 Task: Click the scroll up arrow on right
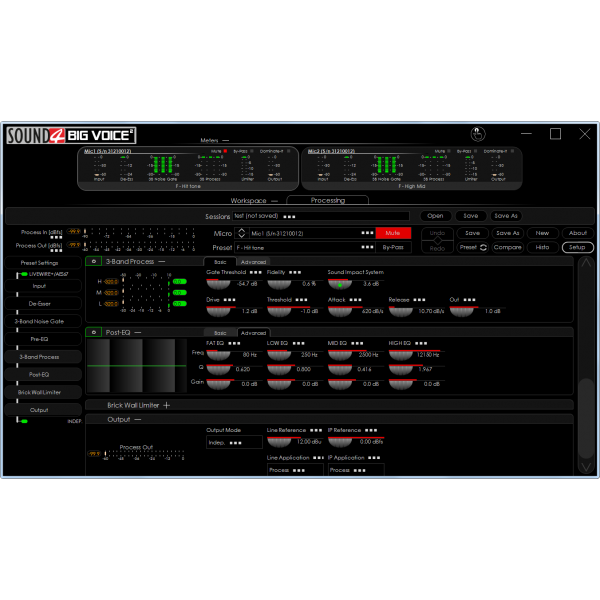click(586, 263)
